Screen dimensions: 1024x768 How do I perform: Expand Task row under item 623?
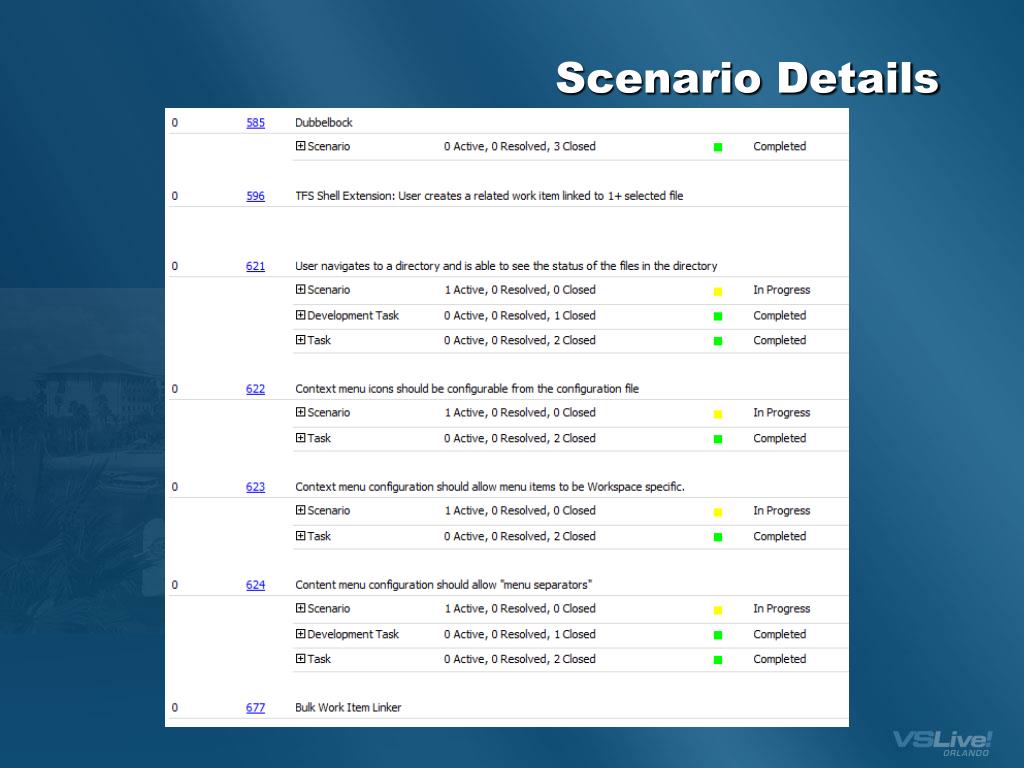[x=300, y=536]
